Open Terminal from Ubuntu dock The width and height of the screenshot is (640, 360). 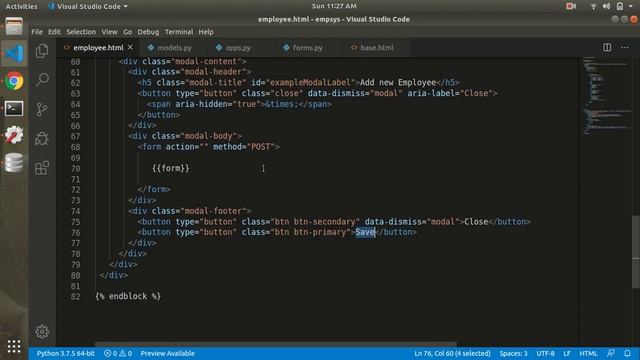(x=14, y=109)
